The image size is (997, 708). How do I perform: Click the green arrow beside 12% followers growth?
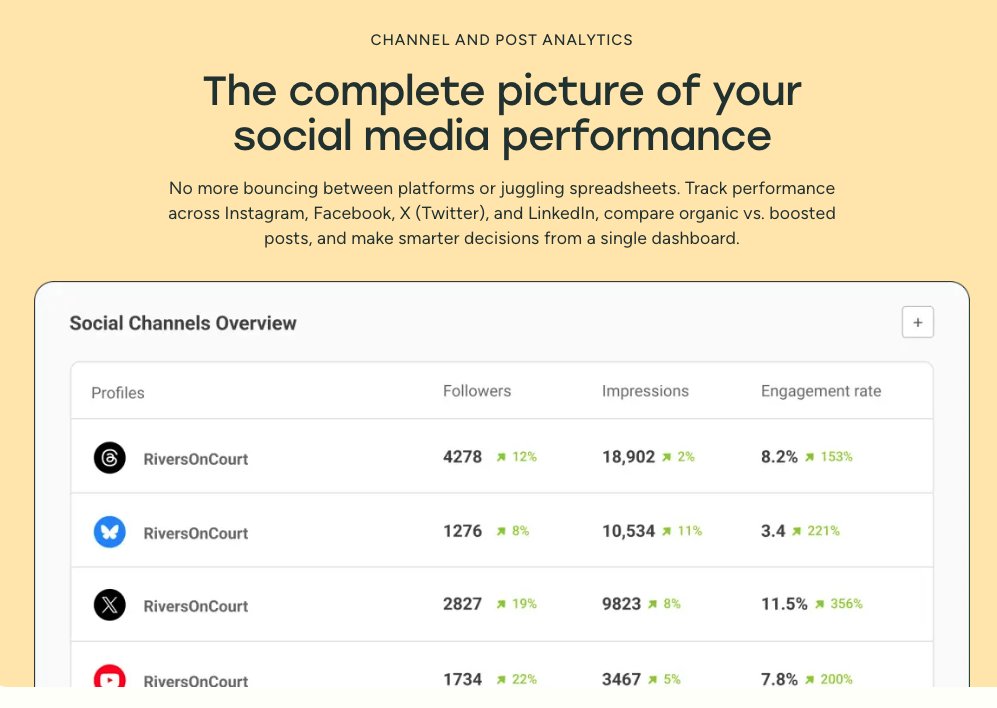501,457
